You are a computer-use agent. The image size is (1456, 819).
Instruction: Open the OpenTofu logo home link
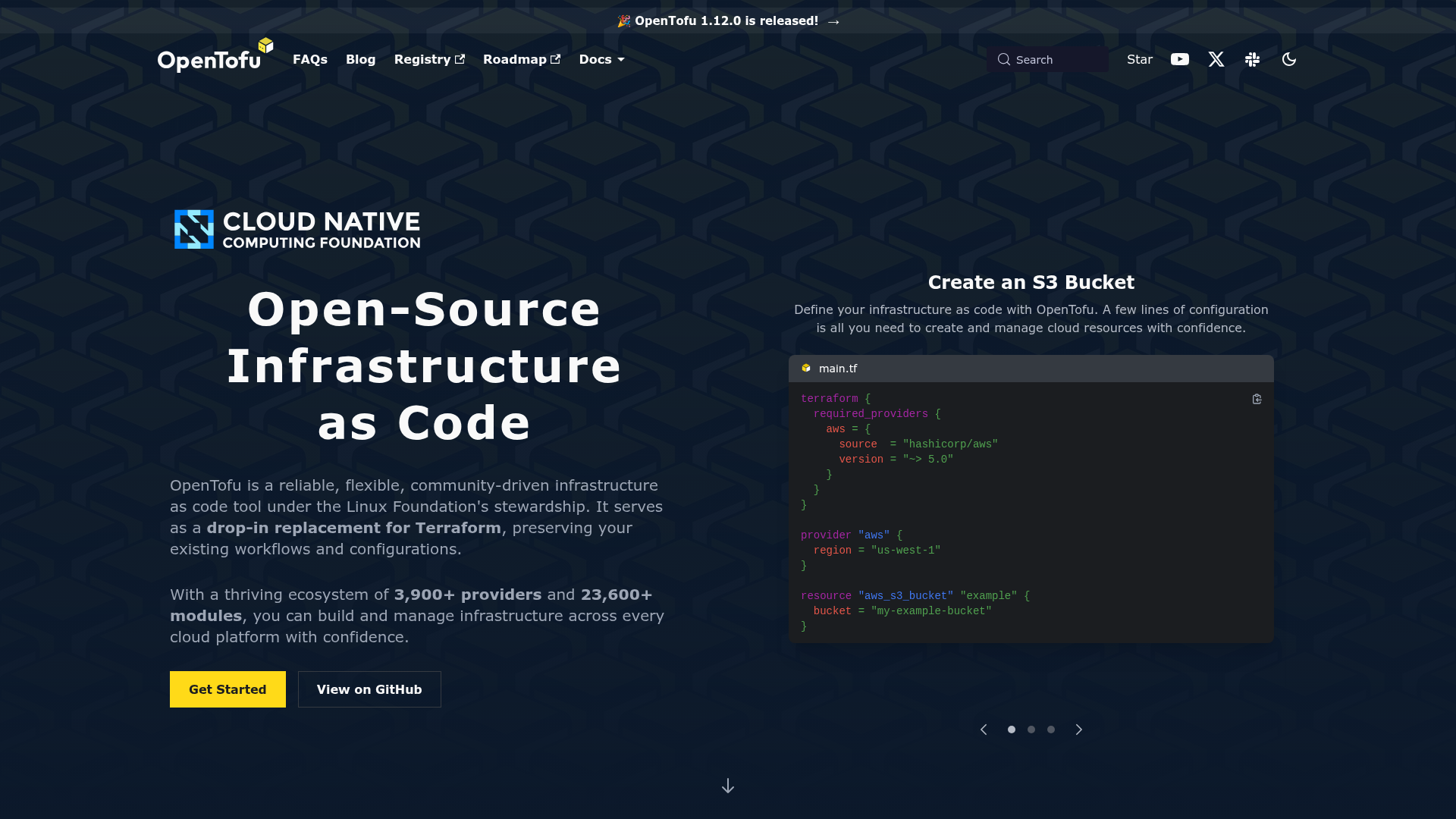coord(215,55)
